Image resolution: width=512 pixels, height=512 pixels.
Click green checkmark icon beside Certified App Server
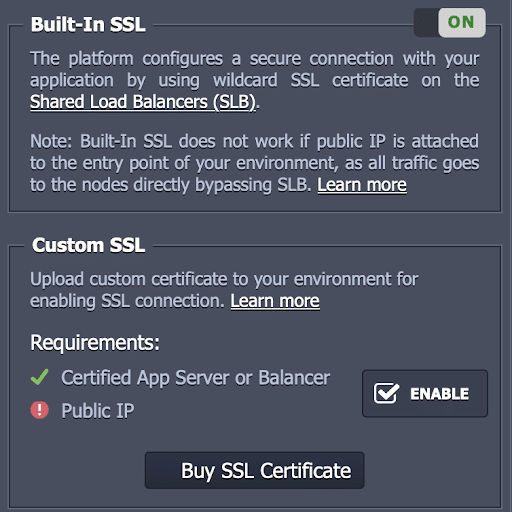tap(40, 377)
